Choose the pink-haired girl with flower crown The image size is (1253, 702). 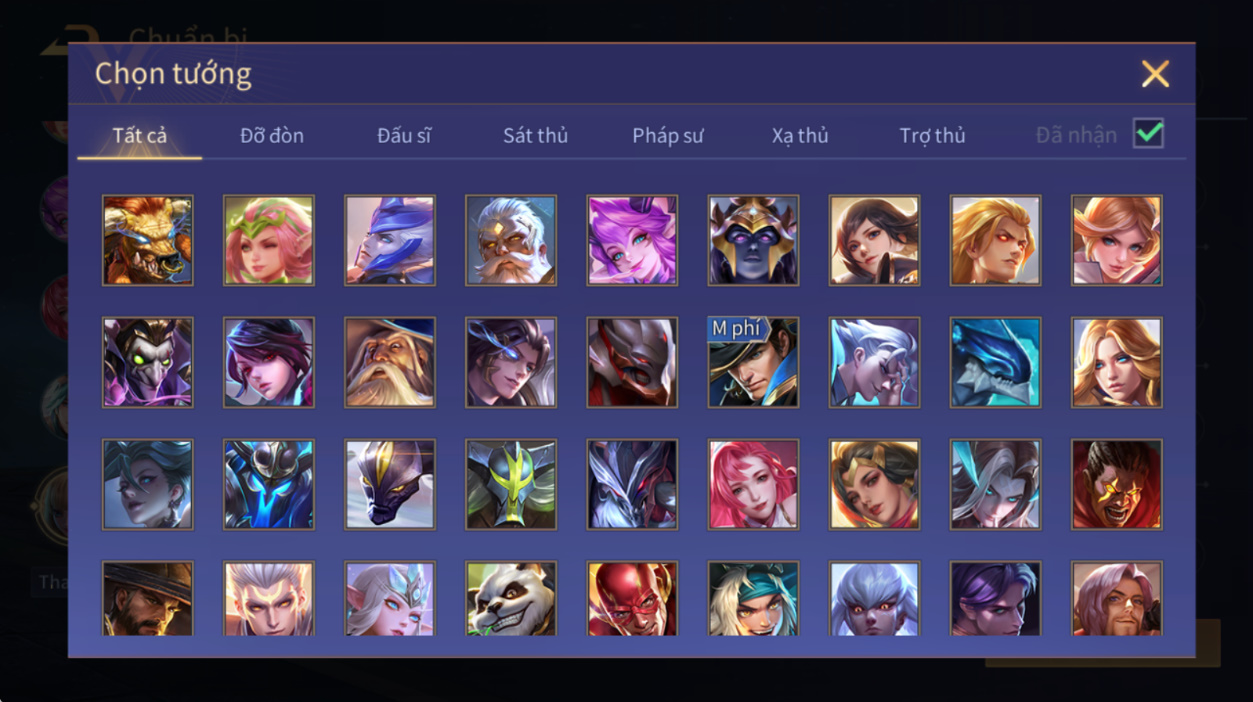click(x=269, y=241)
